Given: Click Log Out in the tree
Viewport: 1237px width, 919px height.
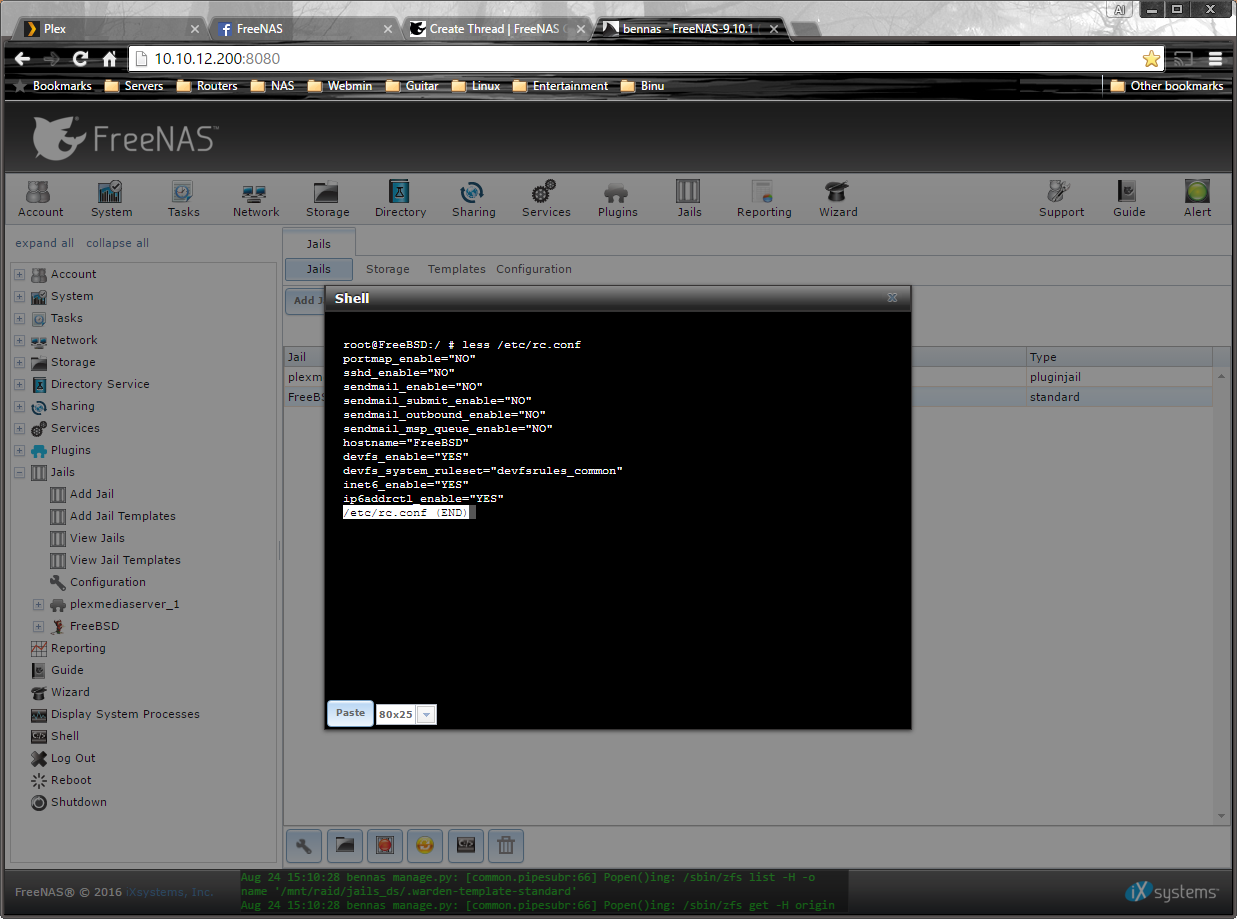Looking at the screenshot, I should pyautogui.click(x=73, y=758).
